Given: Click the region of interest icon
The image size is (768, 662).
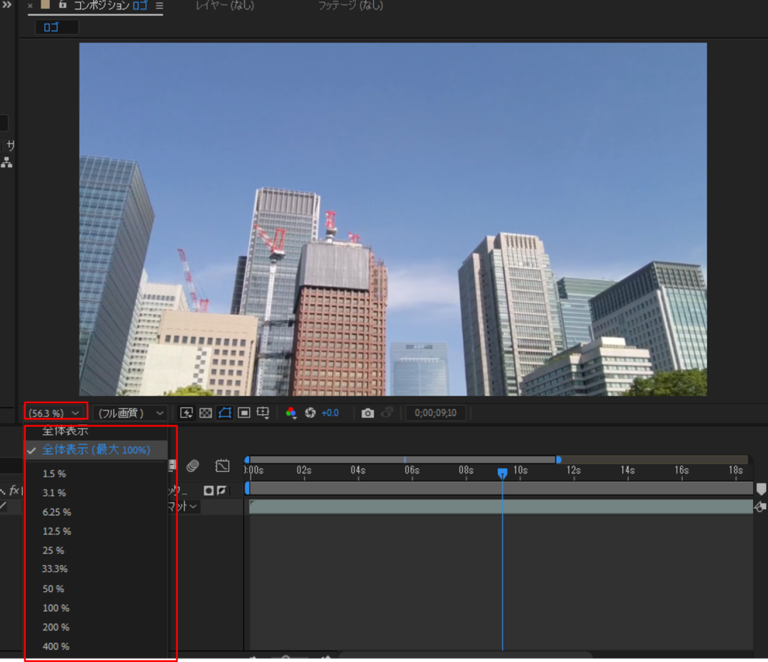Looking at the screenshot, I should point(244,413).
